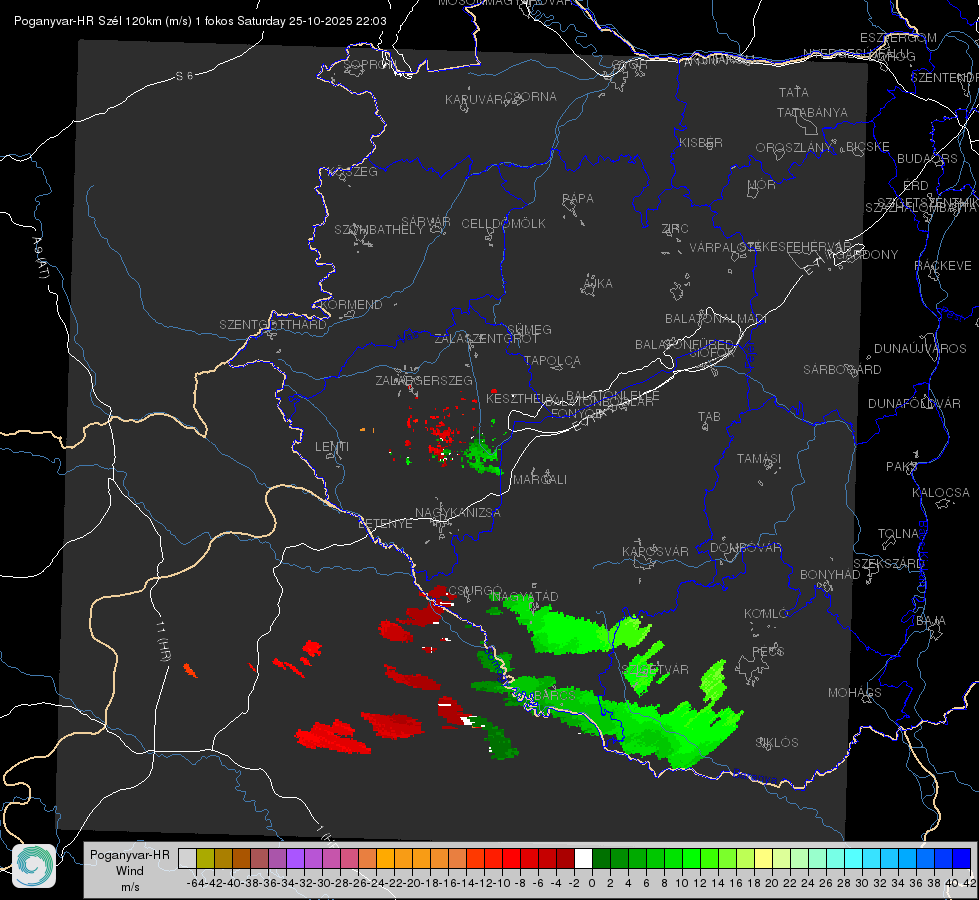This screenshot has height=900, width=979.
Task: Click the DUNAFÖLDVÁR label
Action: [914, 403]
